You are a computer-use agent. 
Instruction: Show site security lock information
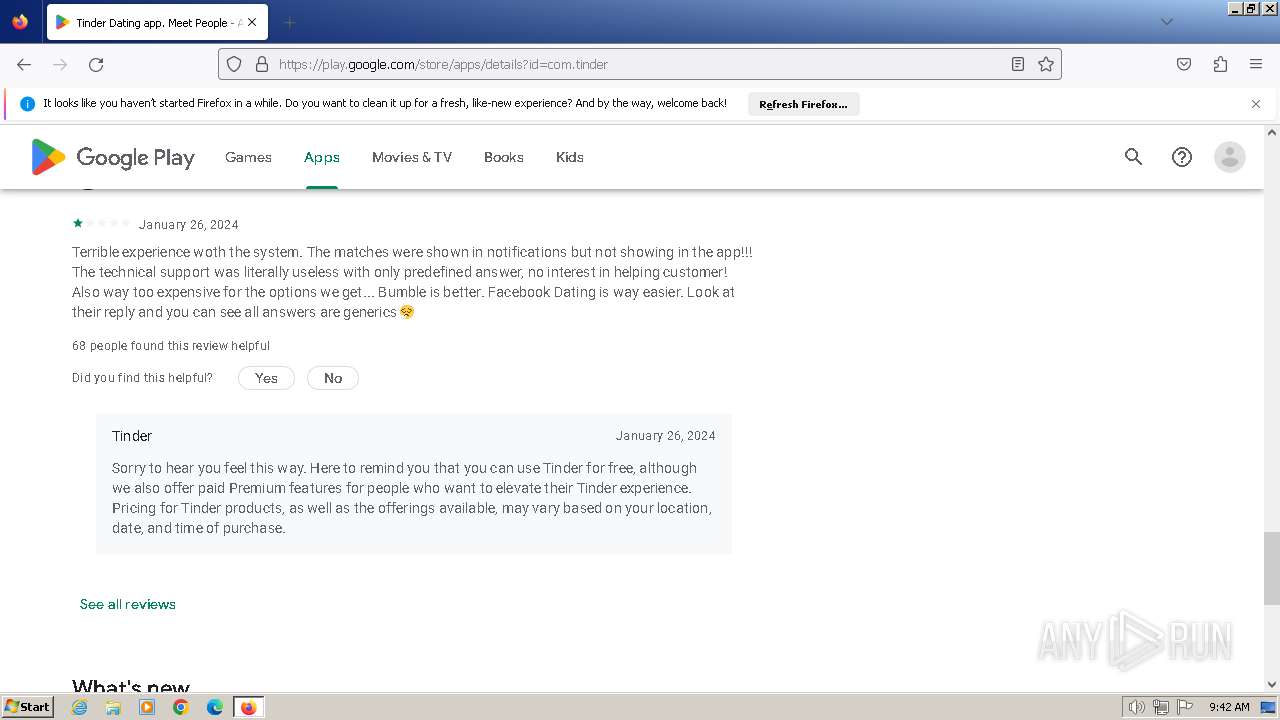click(262, 64)
